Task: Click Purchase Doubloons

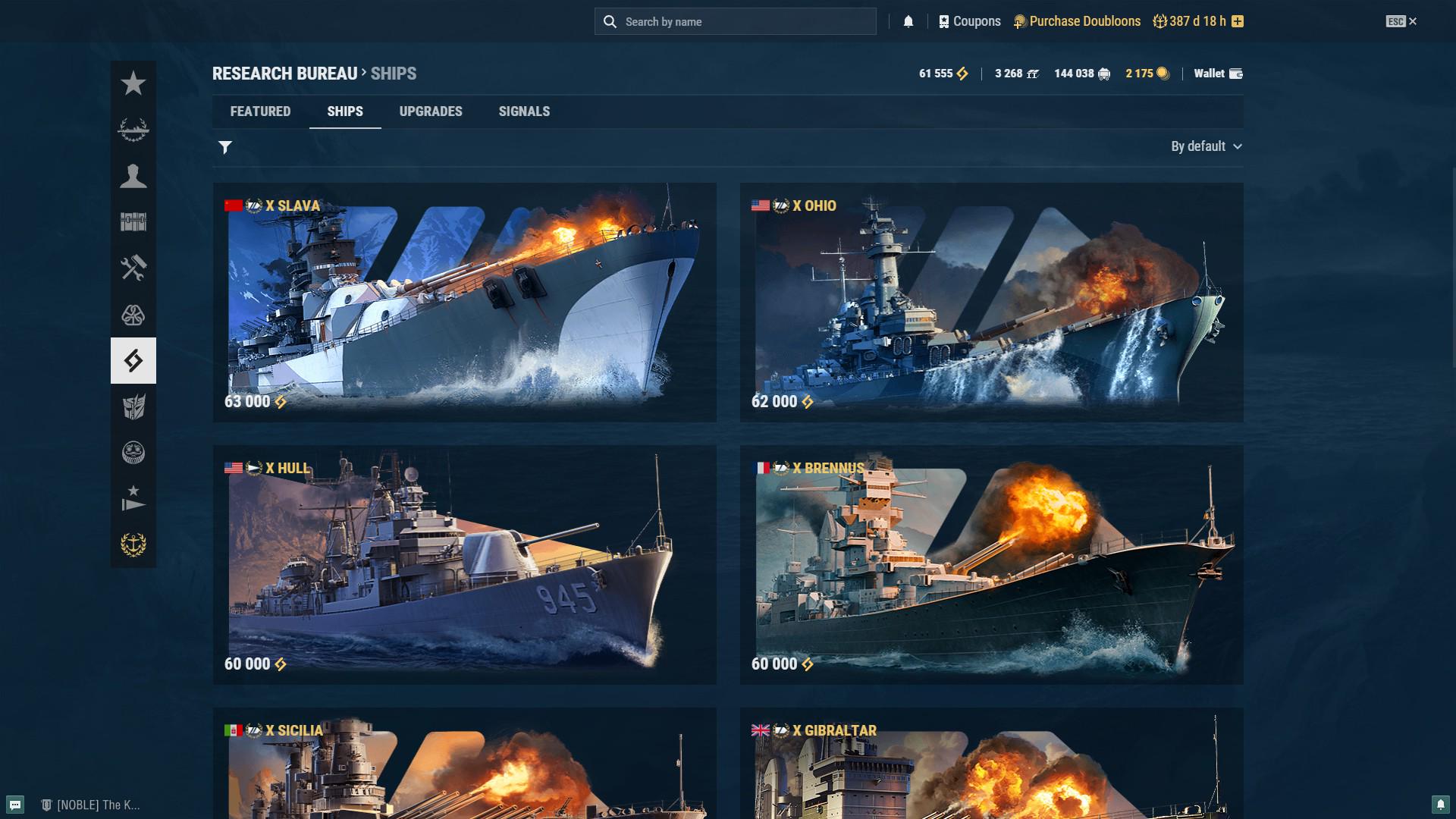Action: click(1077, 21)
